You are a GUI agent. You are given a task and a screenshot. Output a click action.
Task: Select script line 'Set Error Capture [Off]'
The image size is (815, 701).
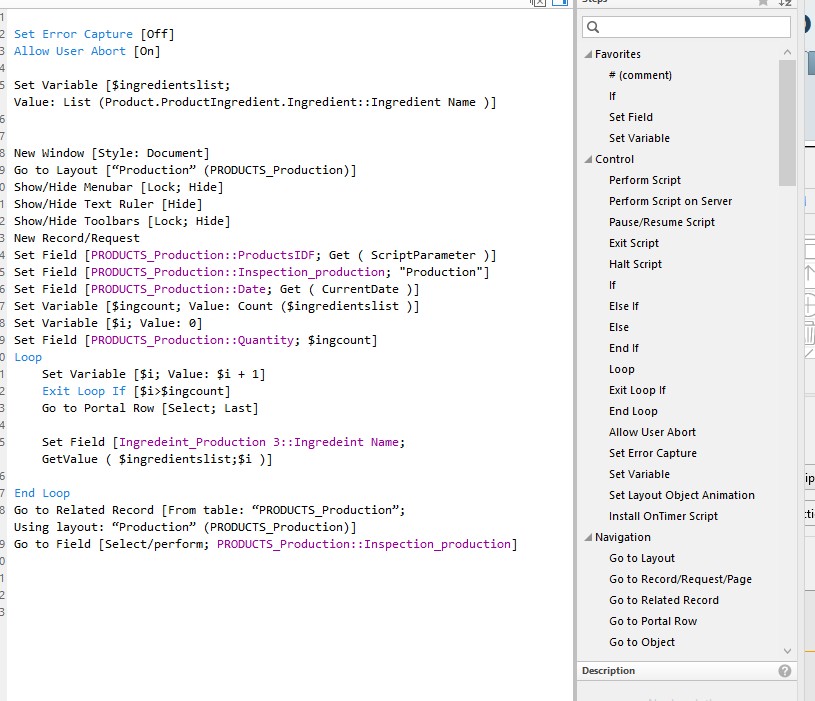94,34
